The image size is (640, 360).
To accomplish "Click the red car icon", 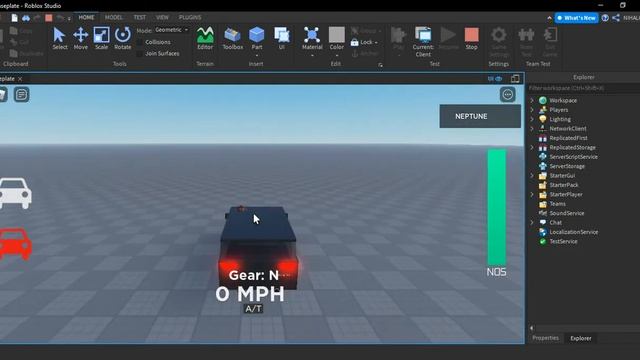I will point(16,244).
